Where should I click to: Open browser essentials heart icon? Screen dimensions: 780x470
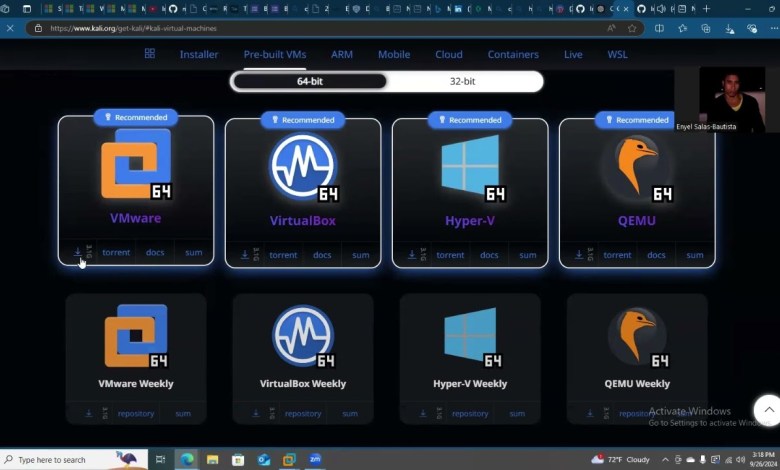[752, 28]
